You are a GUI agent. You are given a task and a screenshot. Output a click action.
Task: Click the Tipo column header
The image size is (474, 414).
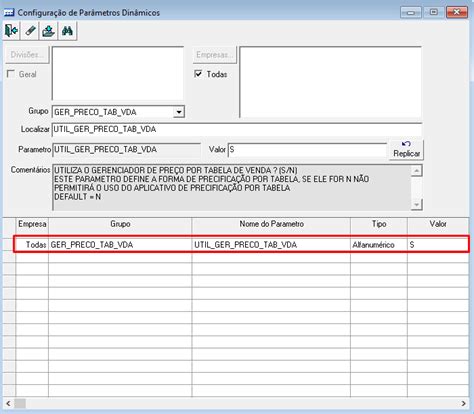coord(379,224)
